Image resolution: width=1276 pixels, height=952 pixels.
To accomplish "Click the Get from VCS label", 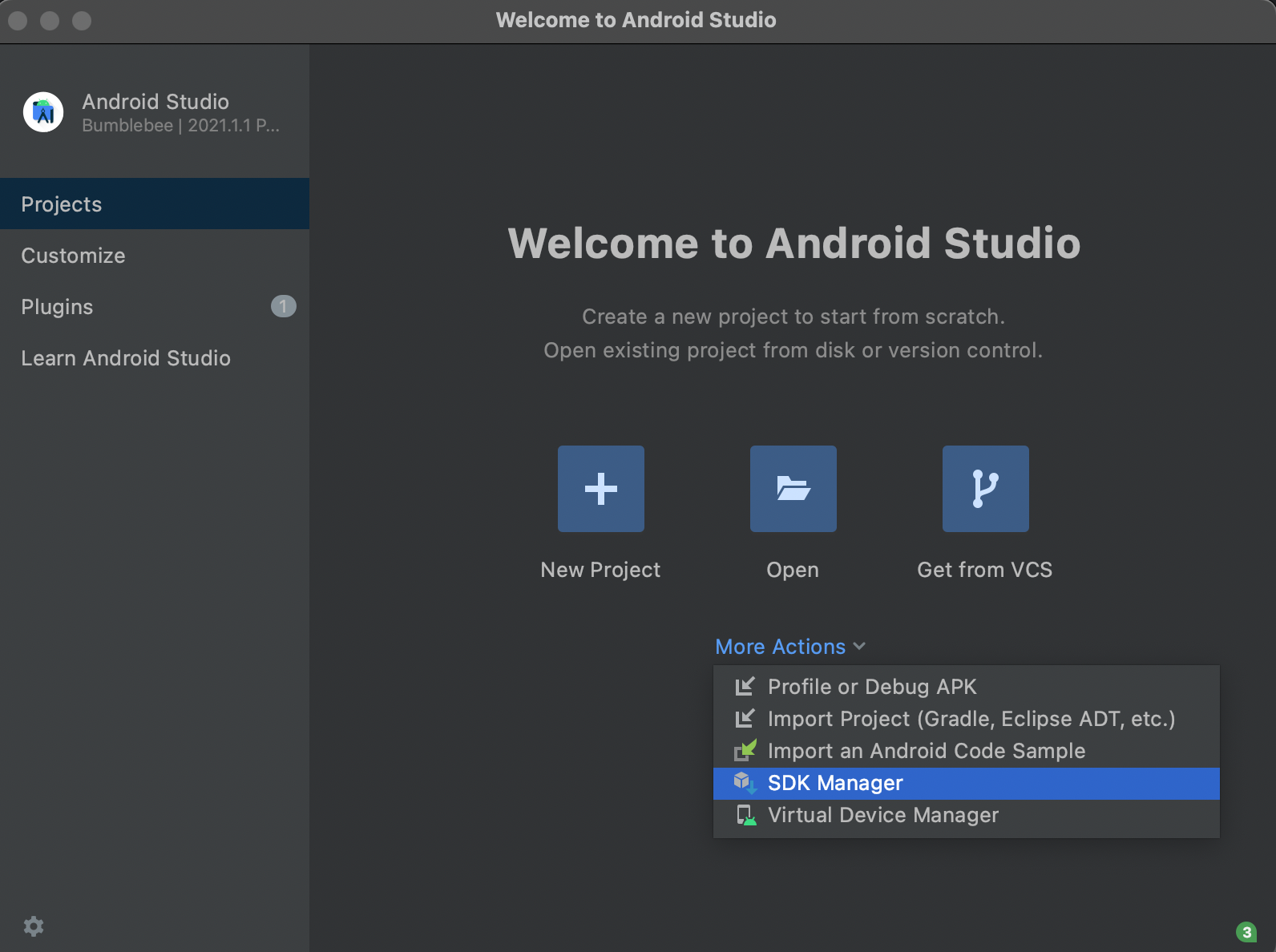I will tap(985, 570).
